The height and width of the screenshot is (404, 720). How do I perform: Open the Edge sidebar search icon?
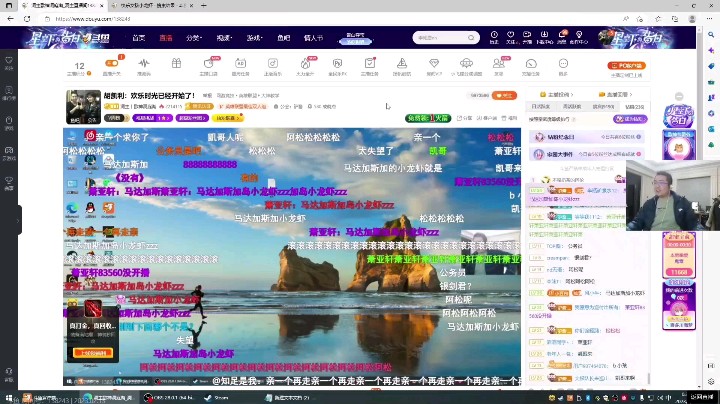click(x=711, y=34)
